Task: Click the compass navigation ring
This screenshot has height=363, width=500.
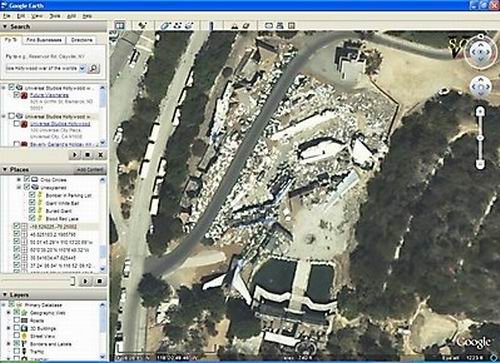Action: pyautogui.click(x=480, y=52)
